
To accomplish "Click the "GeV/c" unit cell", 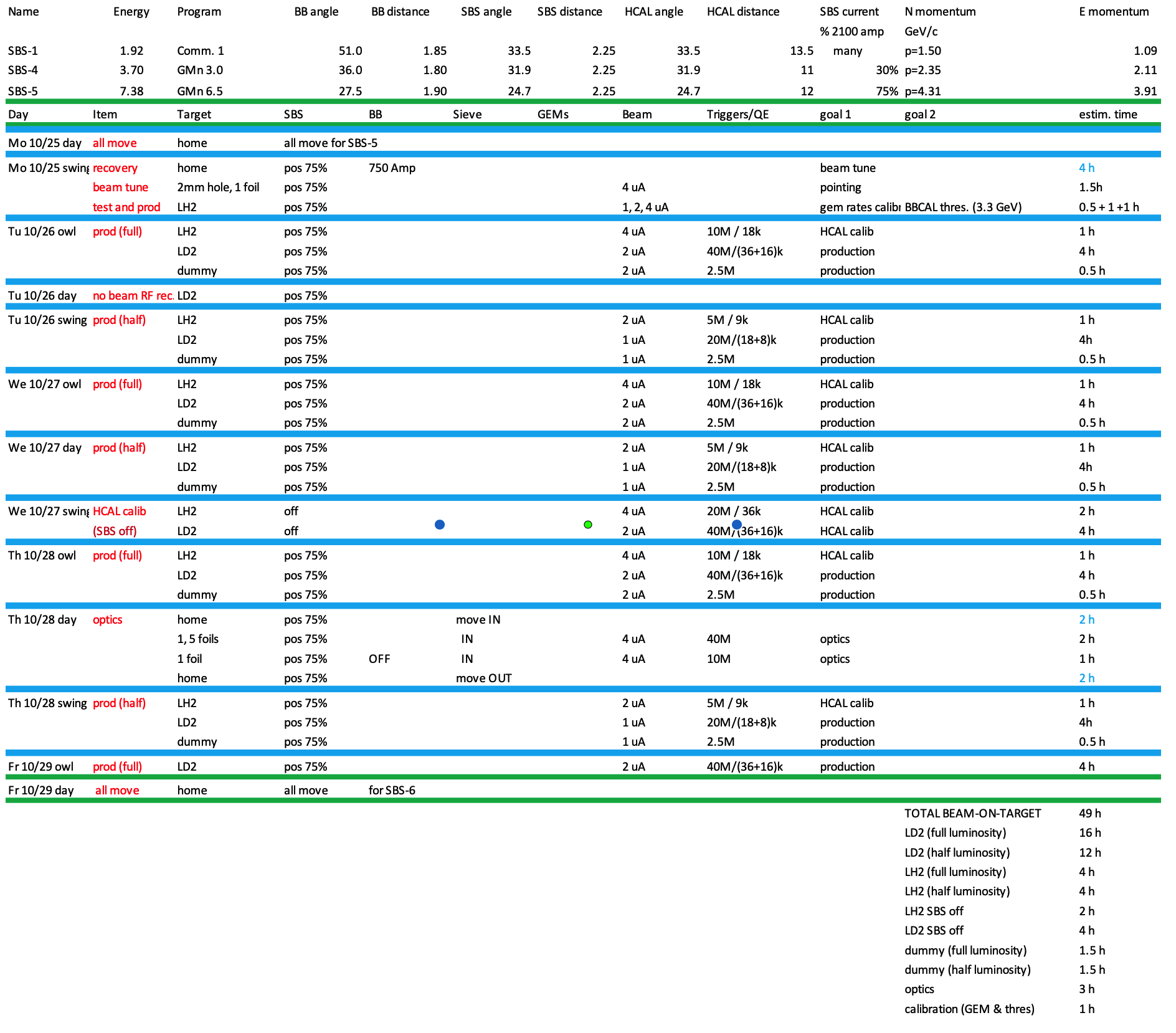I will pyautogui.click(x=921, y=31).
